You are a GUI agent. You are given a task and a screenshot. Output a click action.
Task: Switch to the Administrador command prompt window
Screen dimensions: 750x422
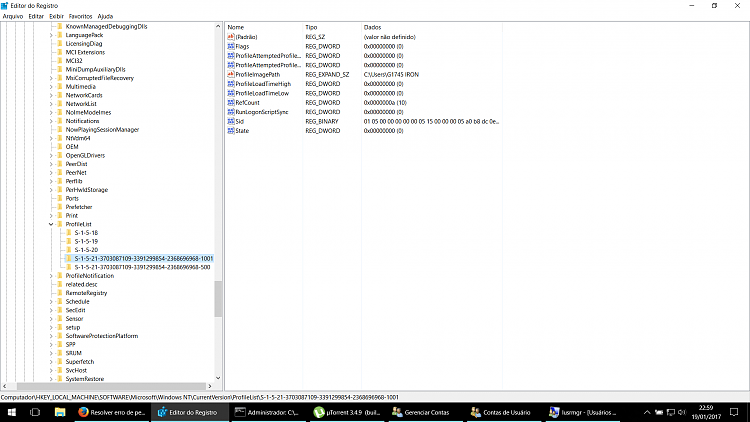click(x=268, y=412)
